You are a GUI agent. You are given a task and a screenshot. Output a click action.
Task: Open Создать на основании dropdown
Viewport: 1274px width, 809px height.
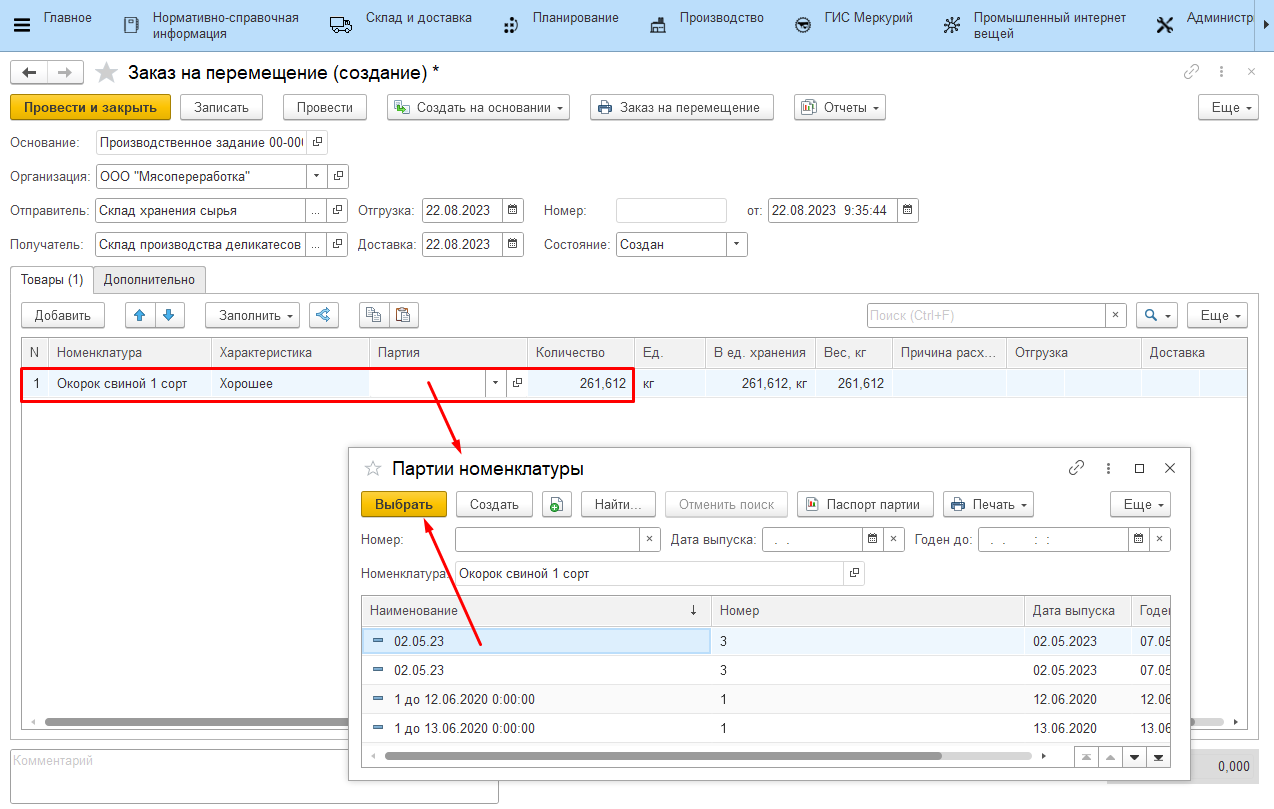pyautogui.click(x=478, y=108)
